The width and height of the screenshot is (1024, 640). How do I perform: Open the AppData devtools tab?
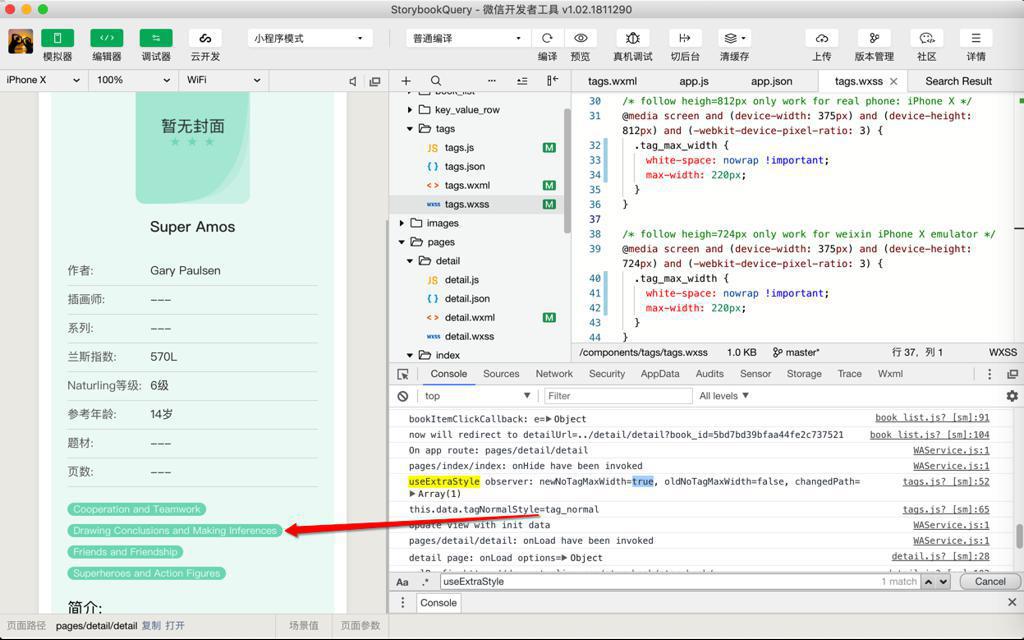pos(660,374)
